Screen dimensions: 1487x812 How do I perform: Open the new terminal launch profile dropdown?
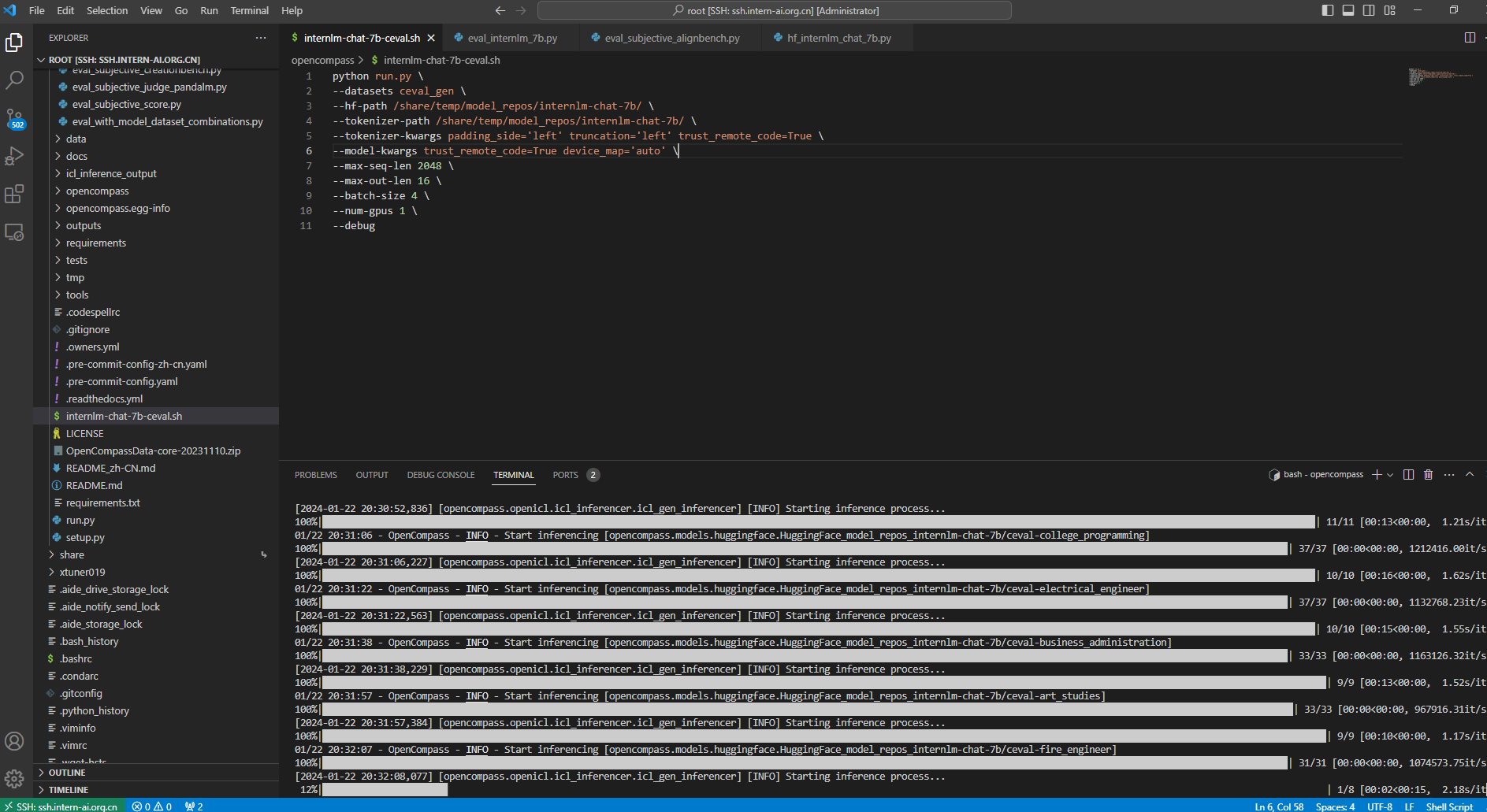(1390, 475)
